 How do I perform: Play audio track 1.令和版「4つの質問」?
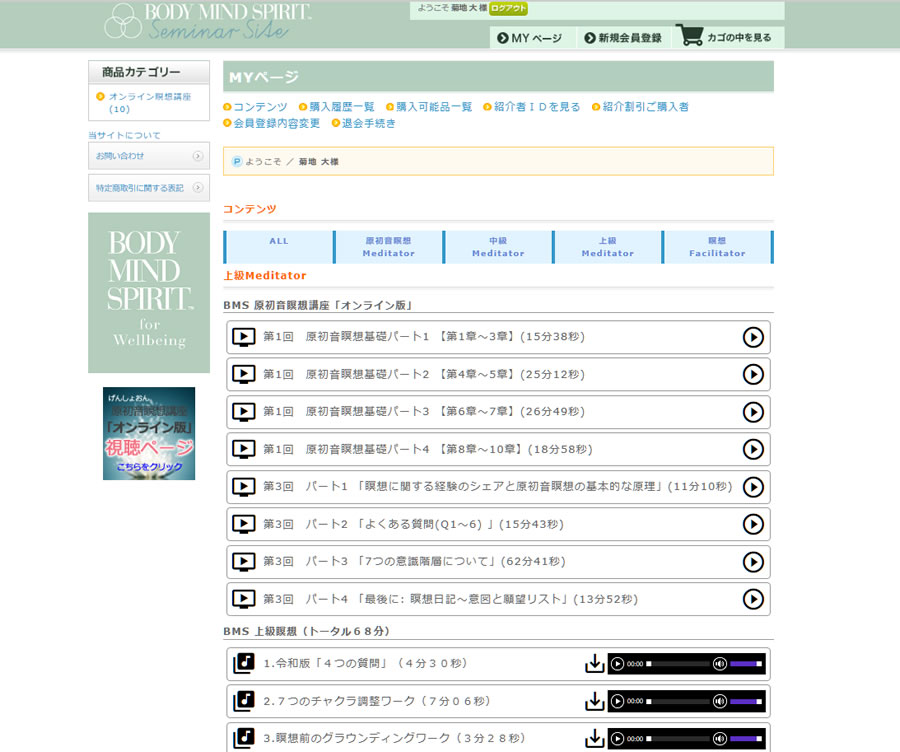coord(618,664)
